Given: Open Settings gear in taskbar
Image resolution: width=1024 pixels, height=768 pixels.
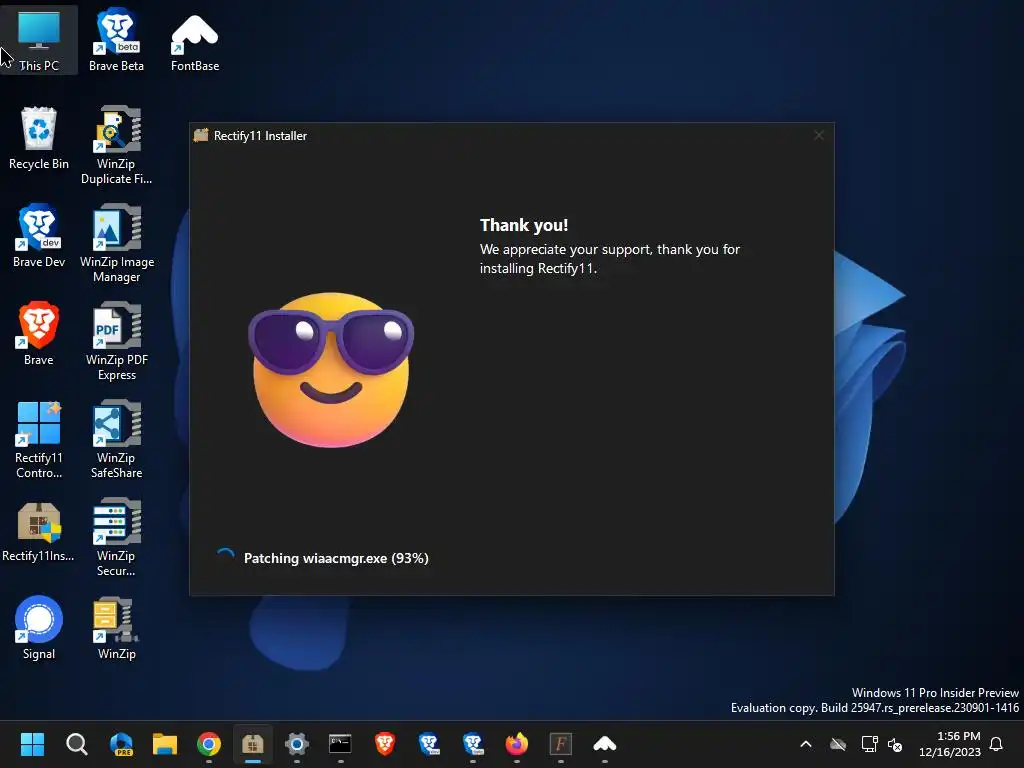Looking at the screenshot, I should pyautogui.click(x=296, y=744).
